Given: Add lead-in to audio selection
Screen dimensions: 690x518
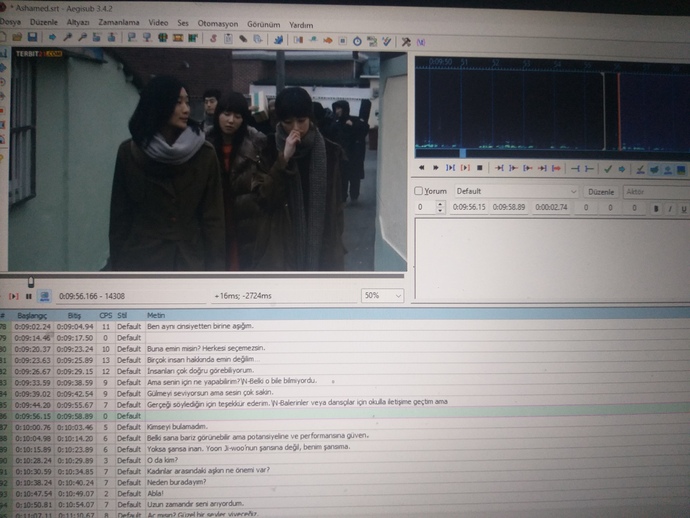Looking at the screenshot, I should pyautogui.click(x=575, y=169).
